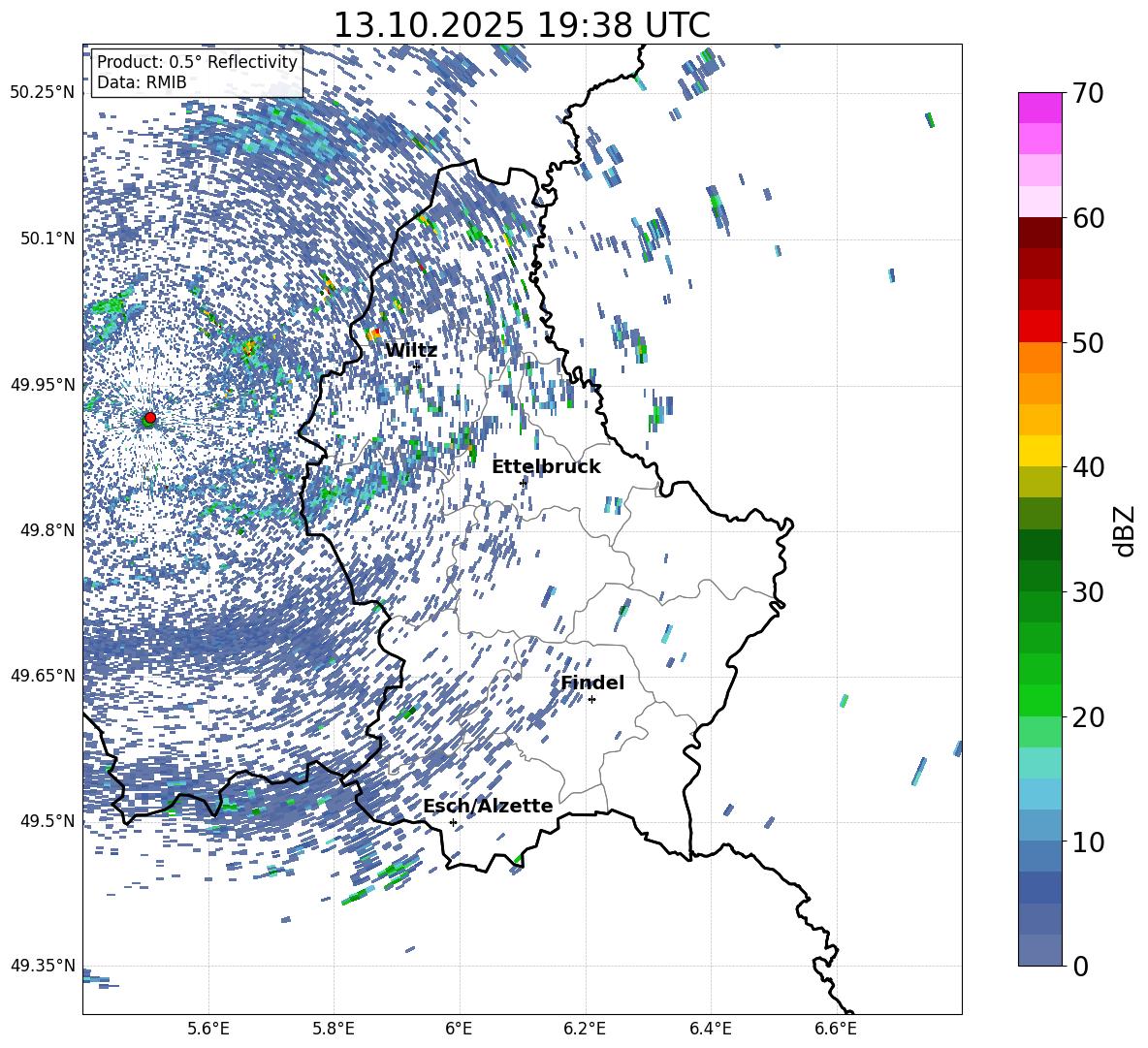Click the 6.2°E longitude label
Screen dimensions: 1148x1048
click(585, 1029)
